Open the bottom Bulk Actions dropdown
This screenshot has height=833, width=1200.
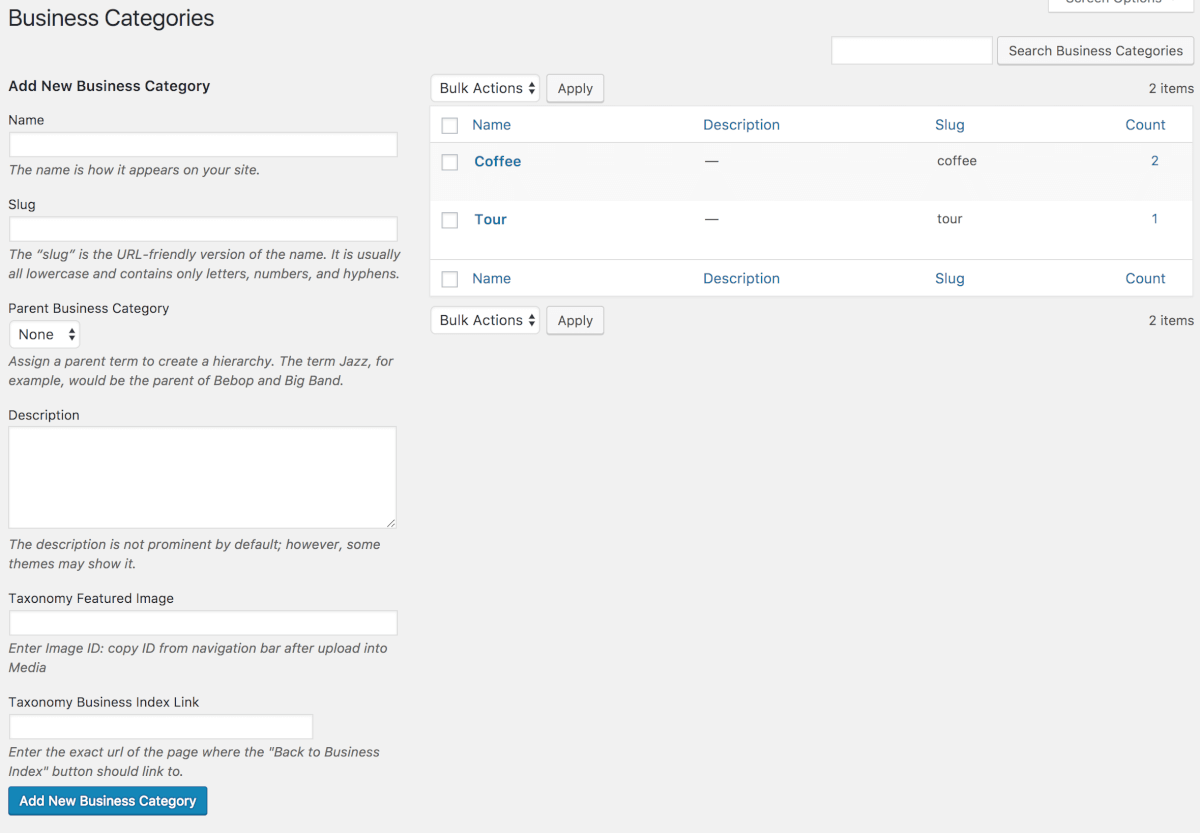click(485, 320)
